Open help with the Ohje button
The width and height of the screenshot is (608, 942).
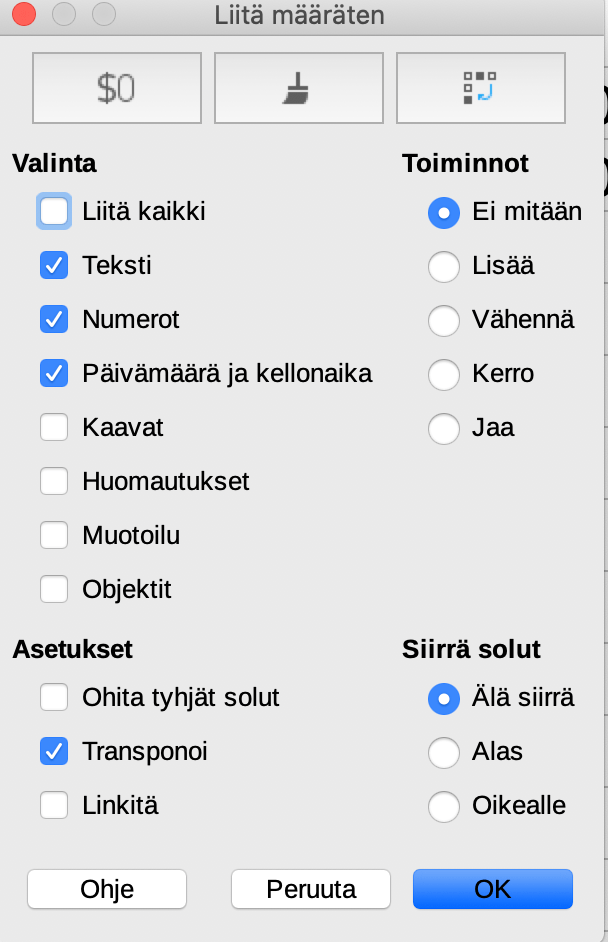pos(107,889)
